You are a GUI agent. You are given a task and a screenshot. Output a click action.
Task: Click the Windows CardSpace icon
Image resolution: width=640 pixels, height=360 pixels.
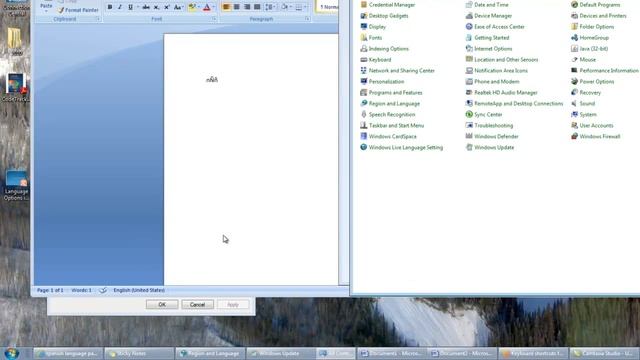pyautogui.click(x=364, y=136)
